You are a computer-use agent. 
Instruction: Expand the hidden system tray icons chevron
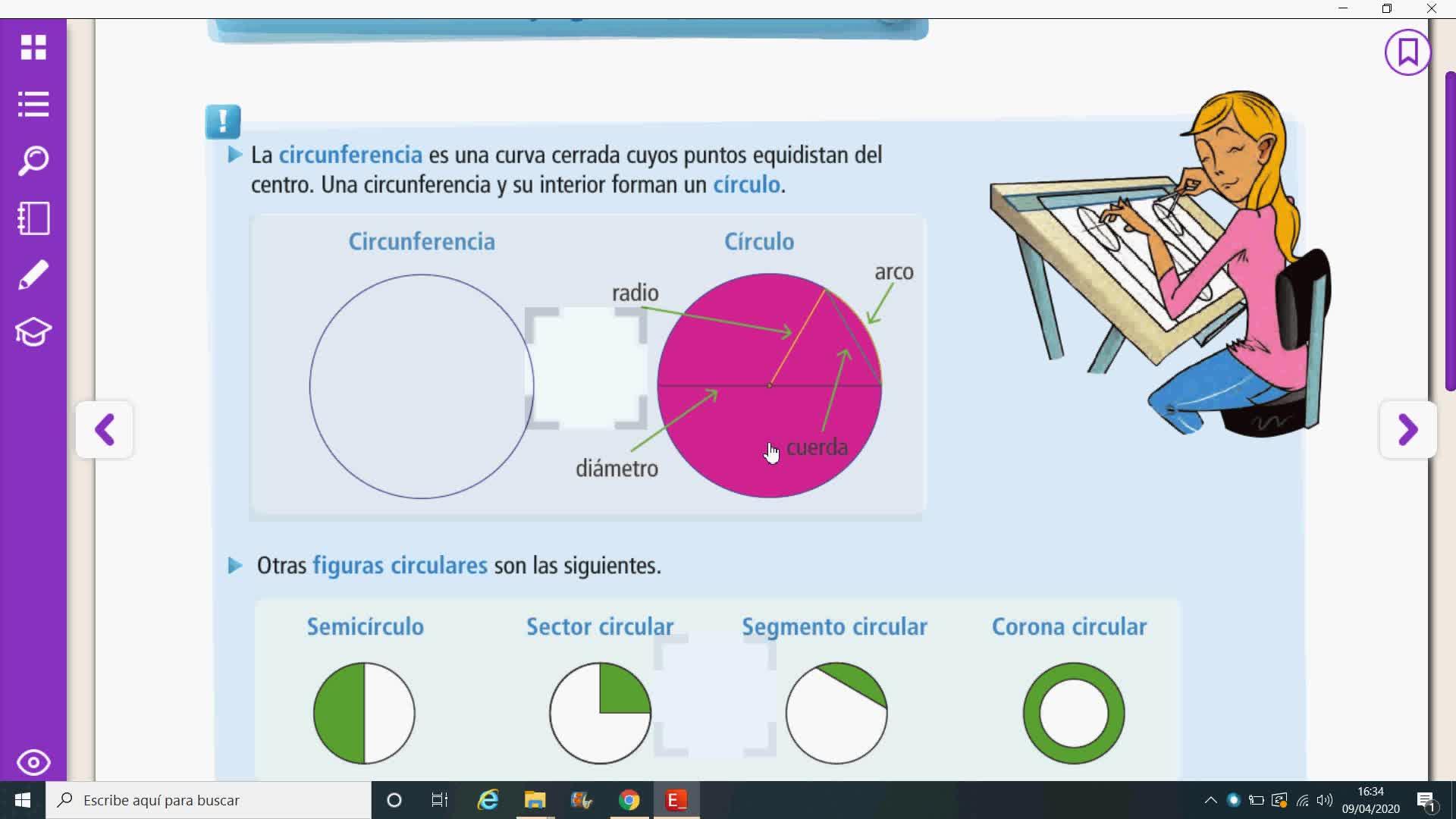point(1210,800)
